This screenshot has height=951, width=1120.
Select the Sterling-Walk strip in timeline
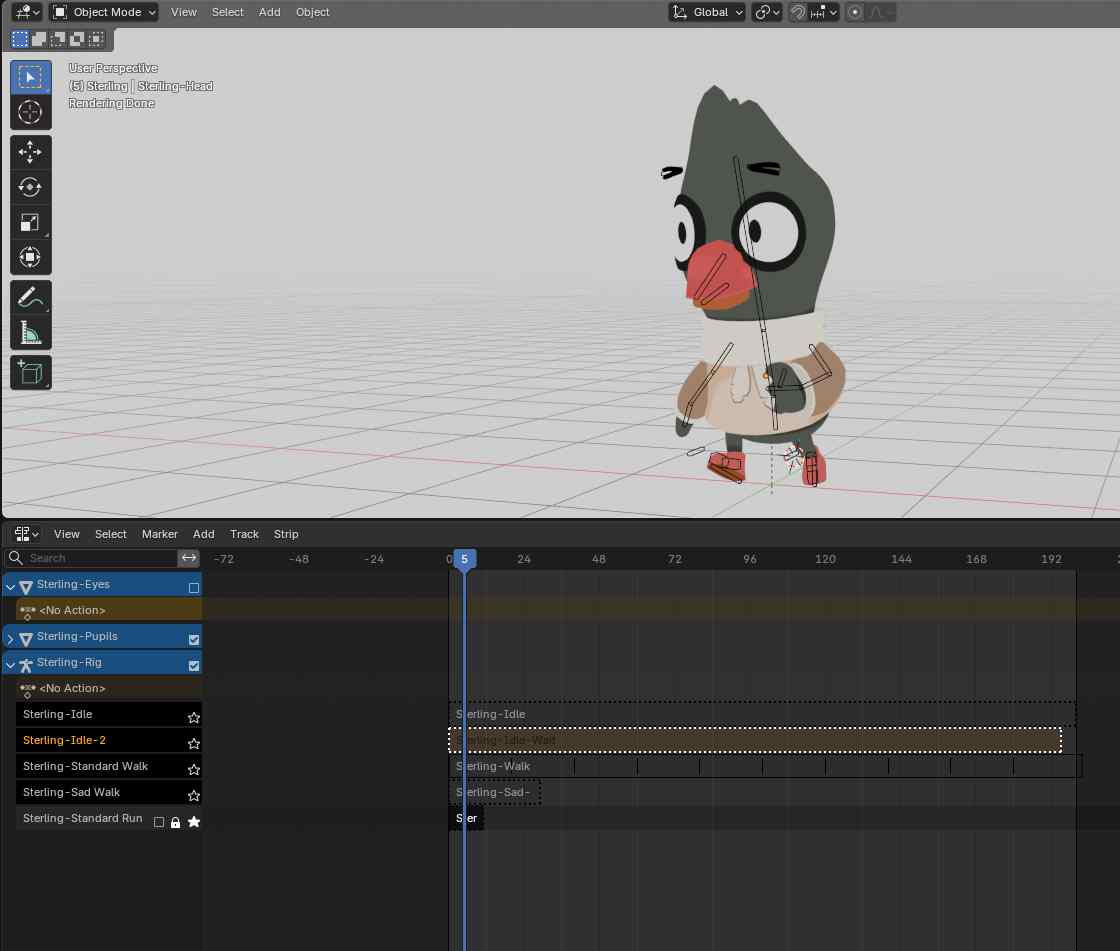pyautogui.click(x=766, y=766)
